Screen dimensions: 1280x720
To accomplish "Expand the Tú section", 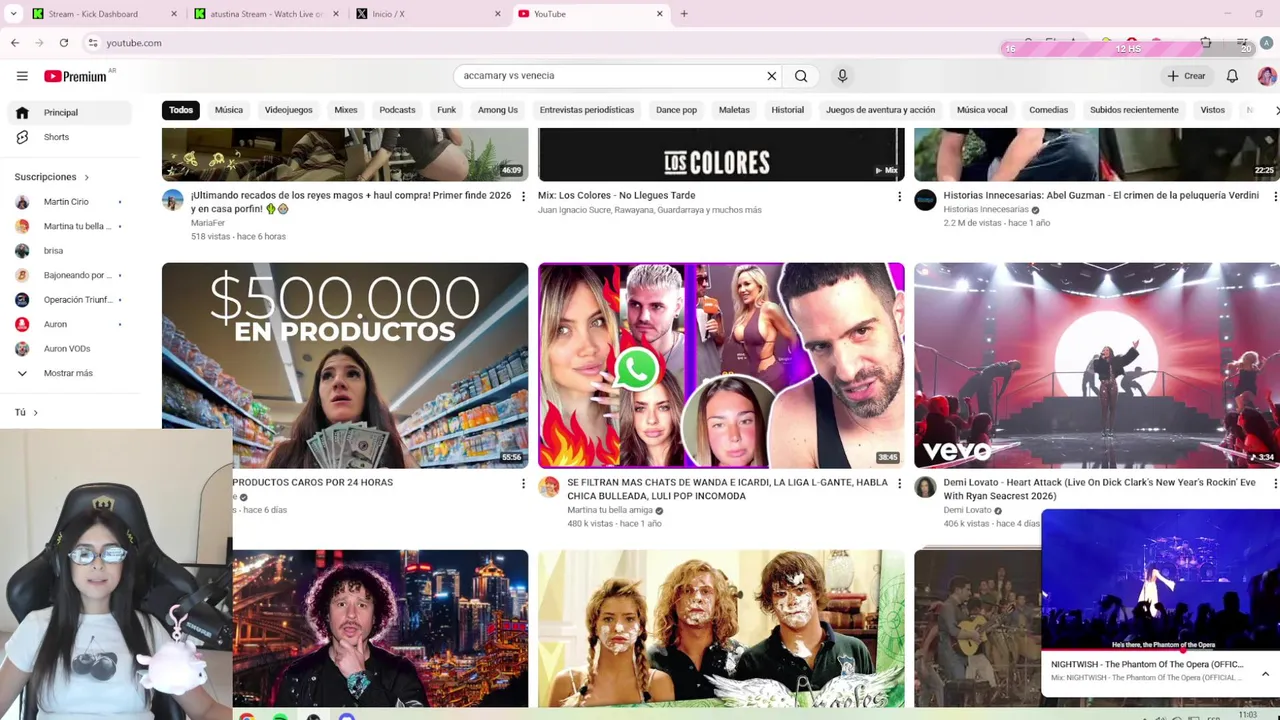I will [26, 412].
